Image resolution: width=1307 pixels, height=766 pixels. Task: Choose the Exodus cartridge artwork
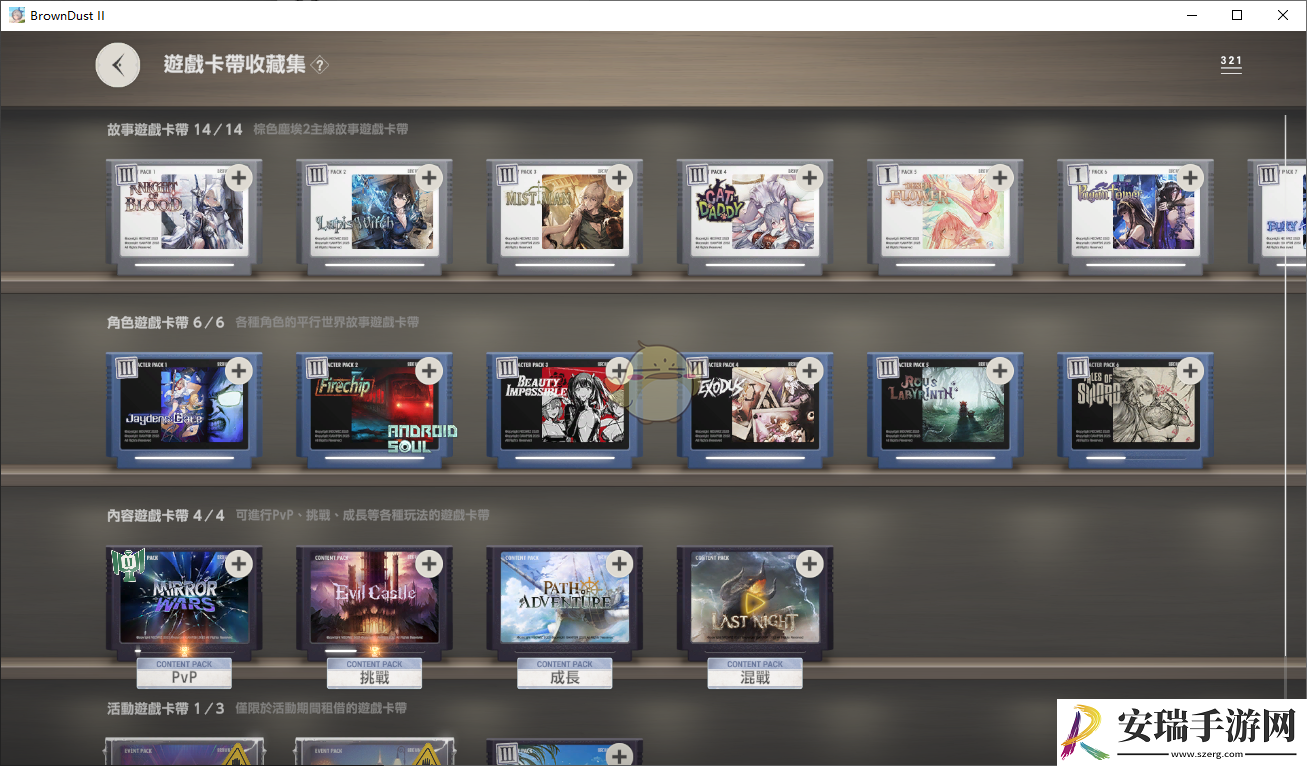pos(754,405)
